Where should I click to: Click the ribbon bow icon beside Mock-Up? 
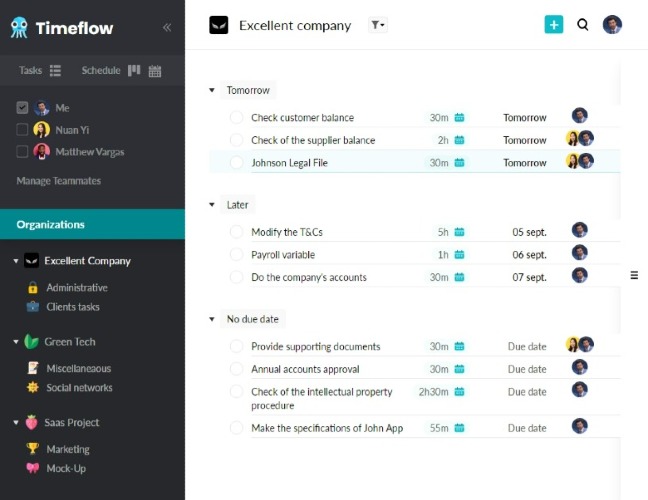click(x=33, y=468)
